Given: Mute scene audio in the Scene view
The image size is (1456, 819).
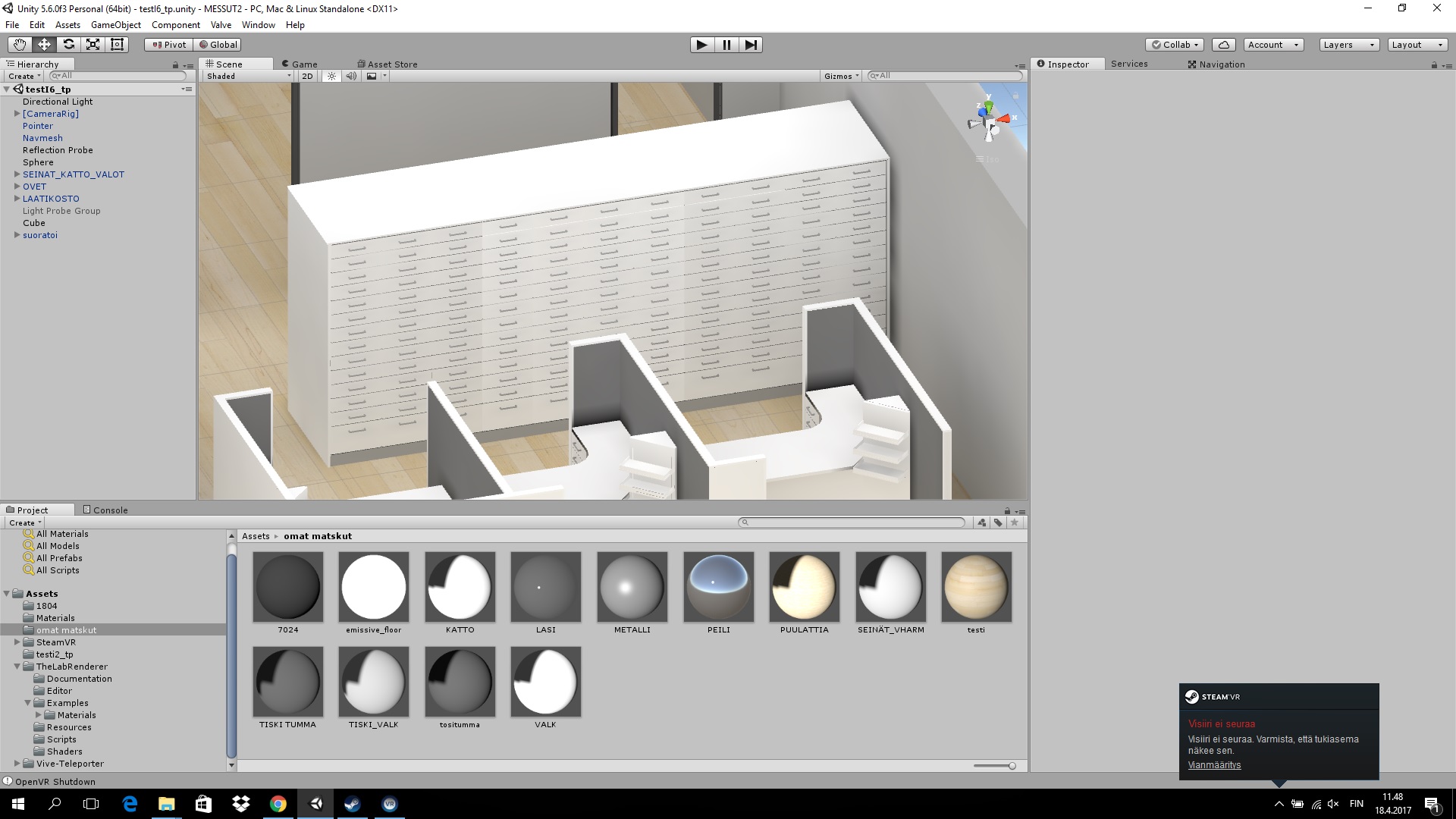Looking at the screenshot, I should 351,76.
